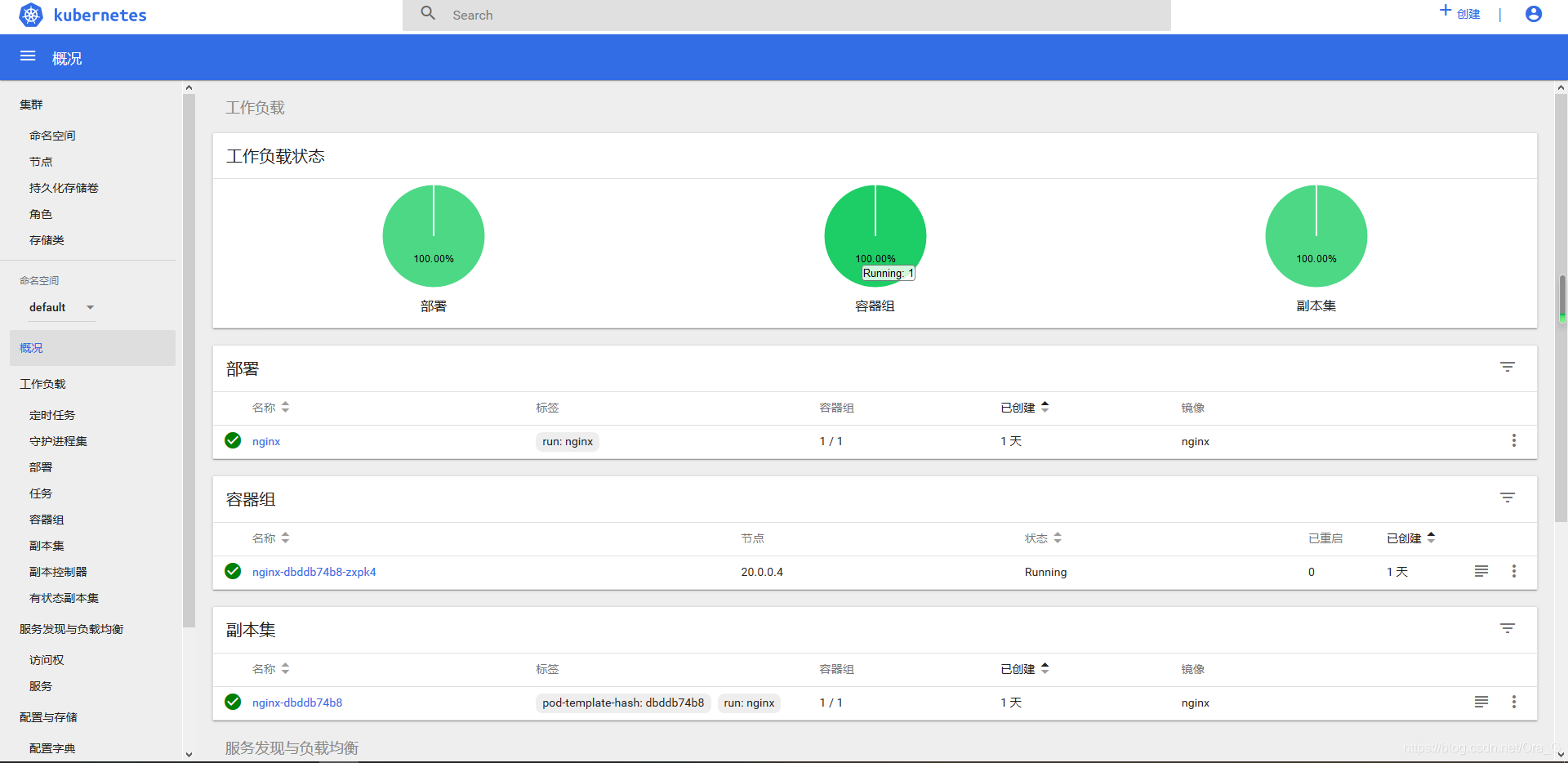
Task: Sort 部署 table by 名称
Action: [x=270, y=408]
